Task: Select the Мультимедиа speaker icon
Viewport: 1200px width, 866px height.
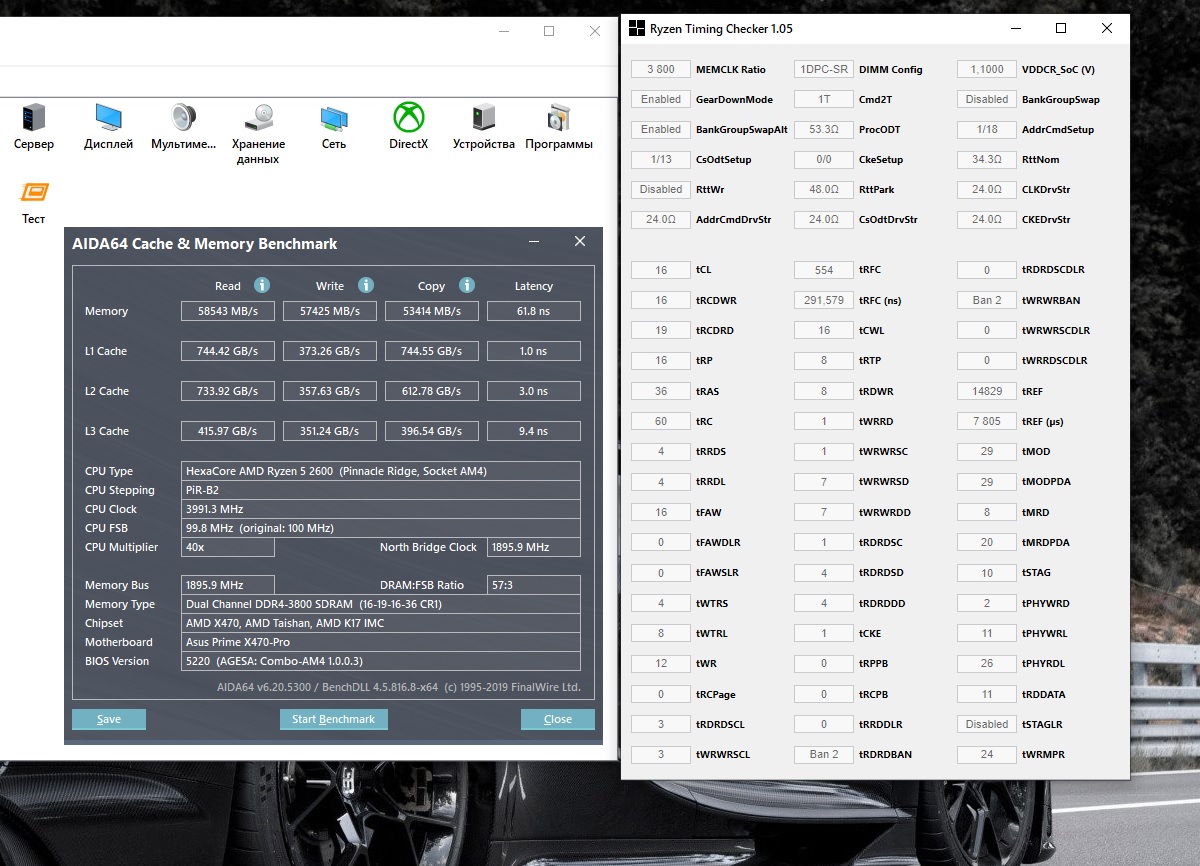Action: pos(183,119)
